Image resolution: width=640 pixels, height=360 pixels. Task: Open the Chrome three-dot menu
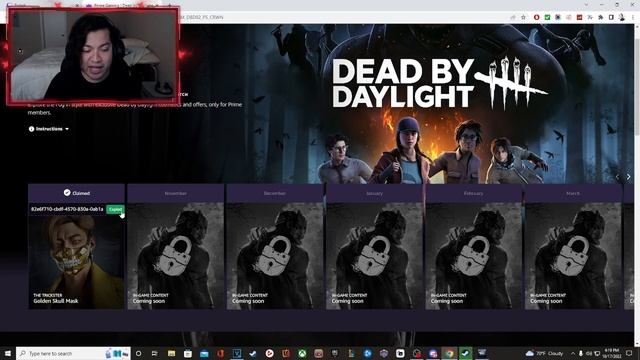[633, 17]
